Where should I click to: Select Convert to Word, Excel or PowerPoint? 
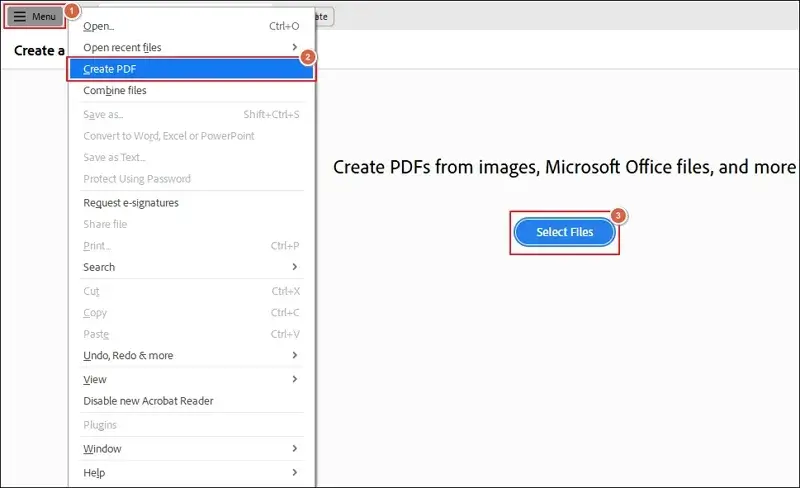point(191,136)
